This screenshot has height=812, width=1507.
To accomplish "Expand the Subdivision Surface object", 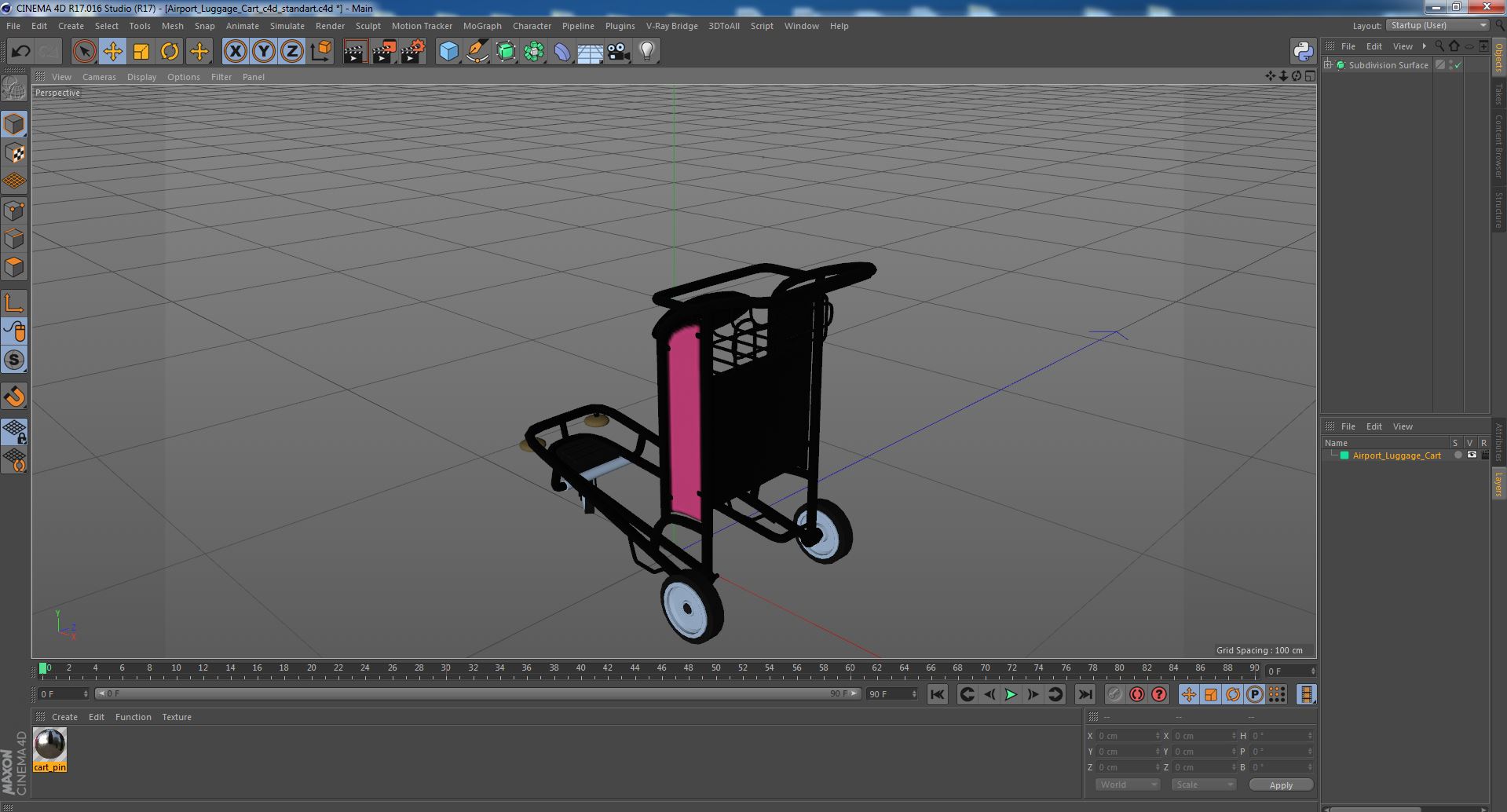I will point(1328,65).
